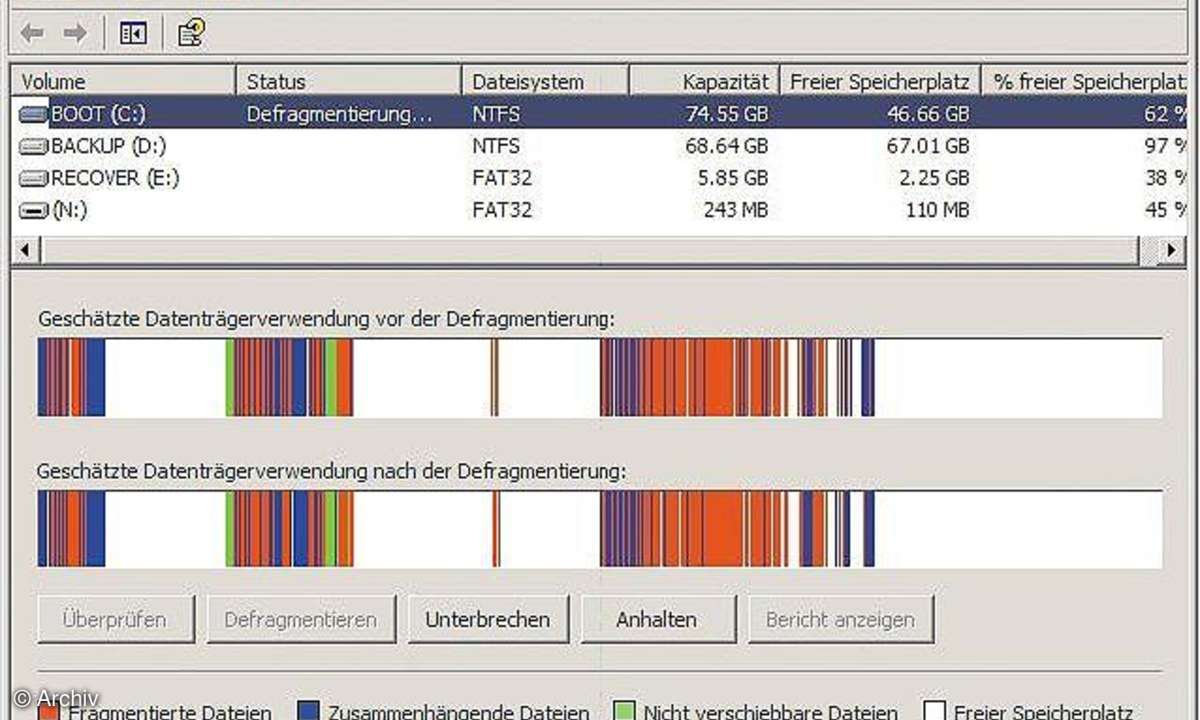Click the 'RECOVER (E:)' volume name
The image size is (1200, 720).
[x=115, y=179]
